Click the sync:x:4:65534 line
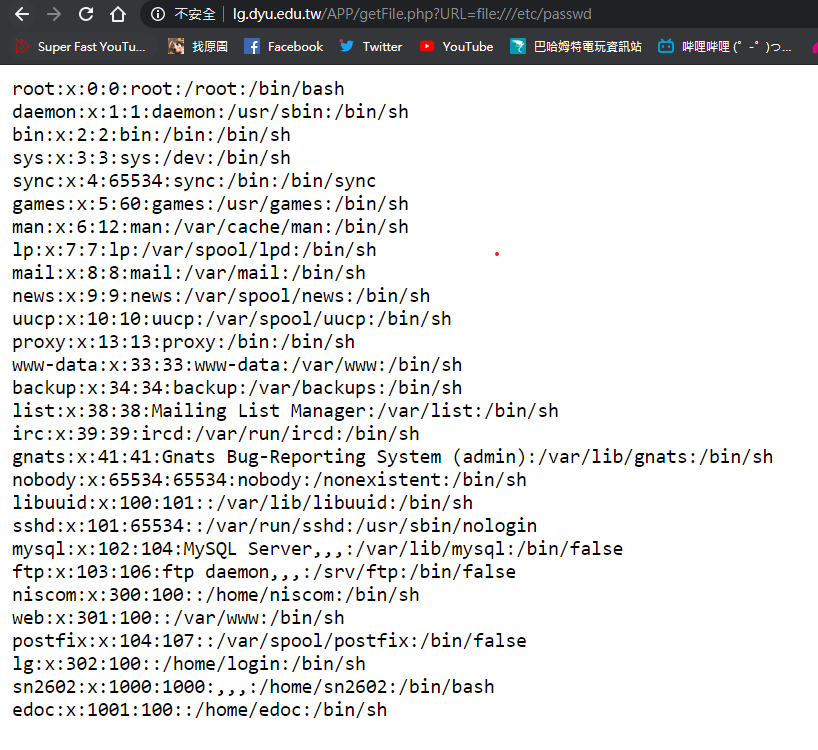Screen dimensions: 818x750 (194, 181)
